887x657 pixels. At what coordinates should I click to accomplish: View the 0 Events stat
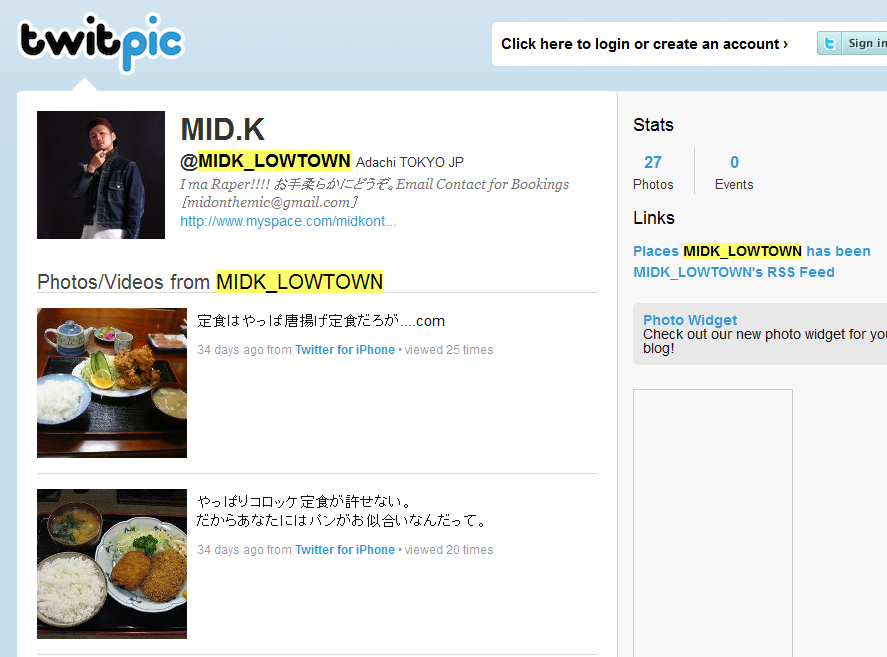(734, 172)
